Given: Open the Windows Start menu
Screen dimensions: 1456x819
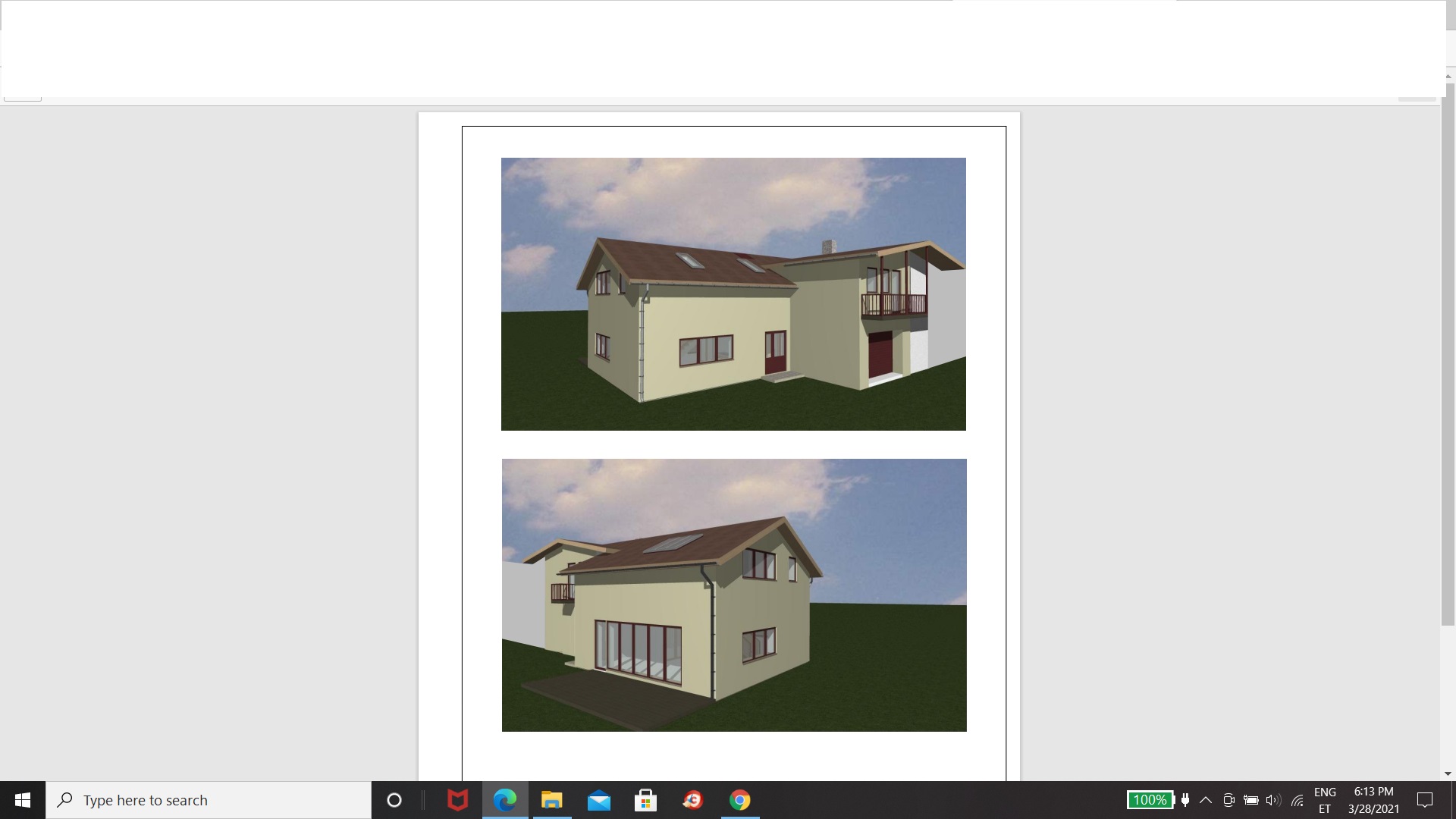Looking at the screenshot, I should tap(22, 800).
